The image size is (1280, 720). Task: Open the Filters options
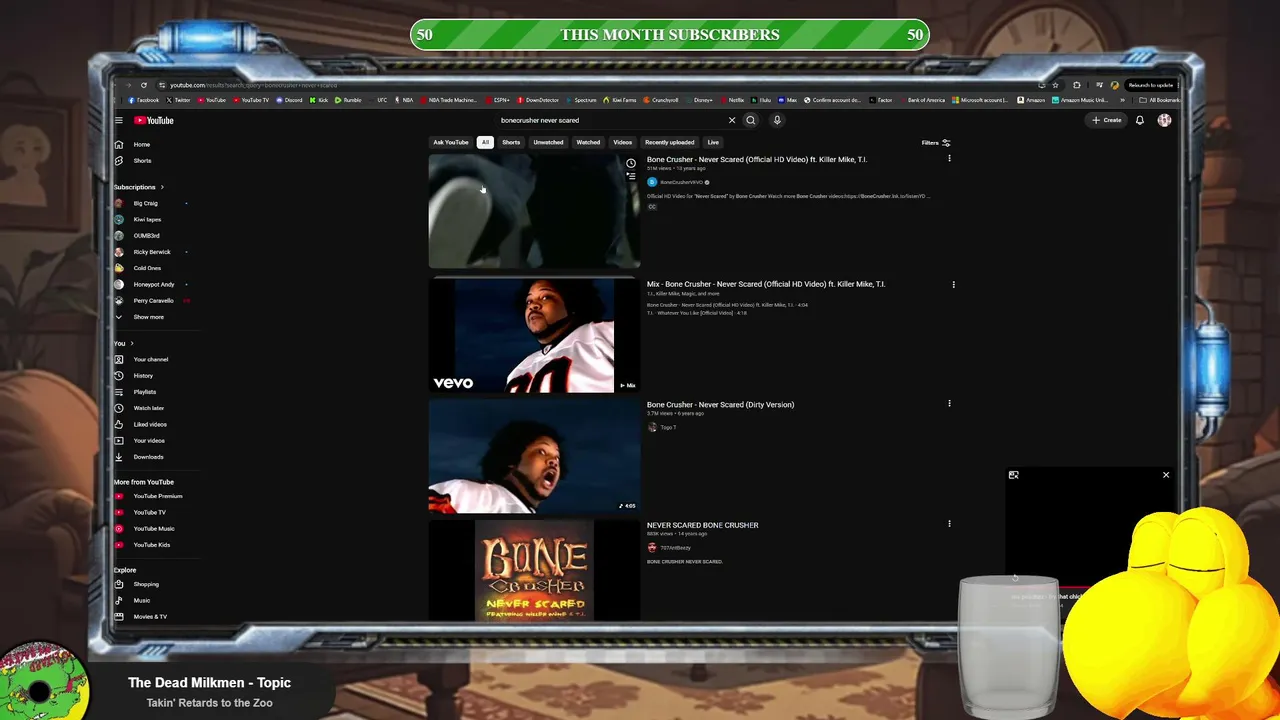coord(936,143)
